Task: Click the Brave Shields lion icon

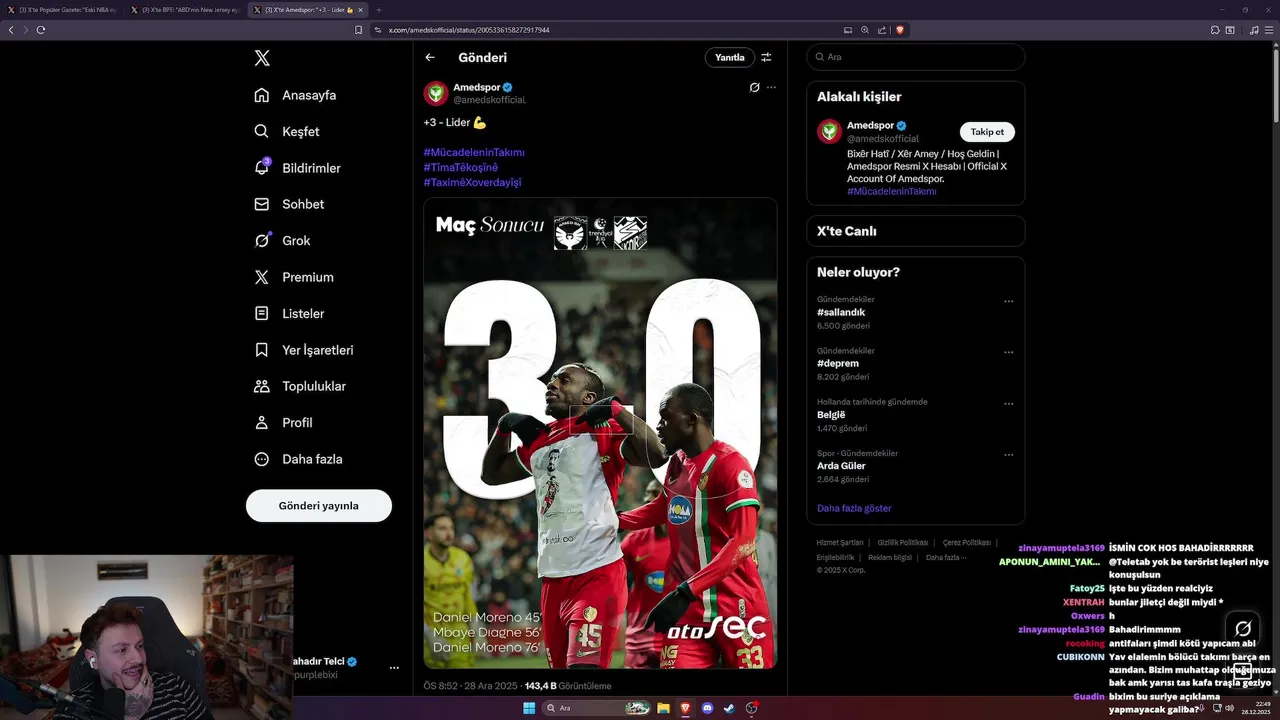Action: (x=900, y=30)
